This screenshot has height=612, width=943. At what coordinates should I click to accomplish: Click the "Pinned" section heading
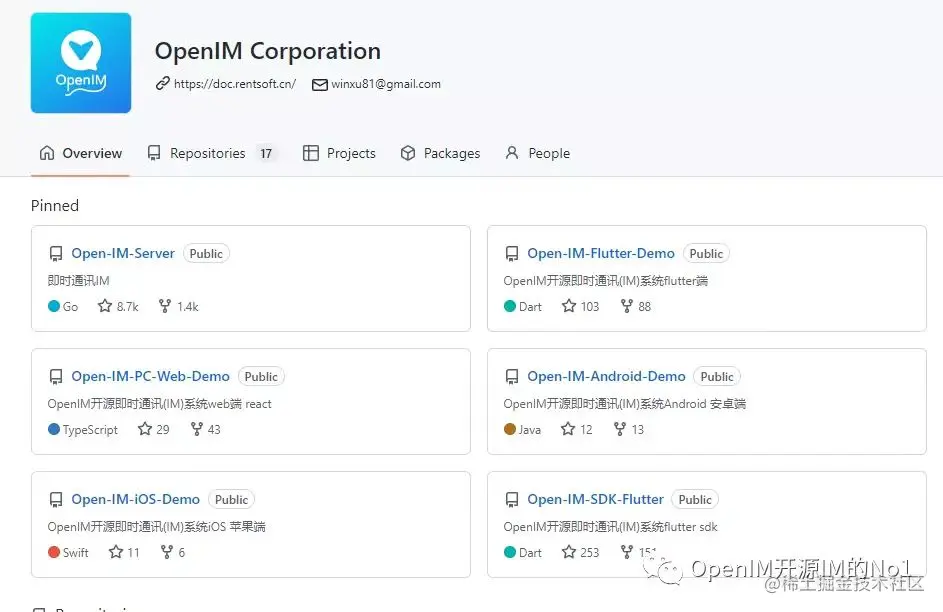55,206
